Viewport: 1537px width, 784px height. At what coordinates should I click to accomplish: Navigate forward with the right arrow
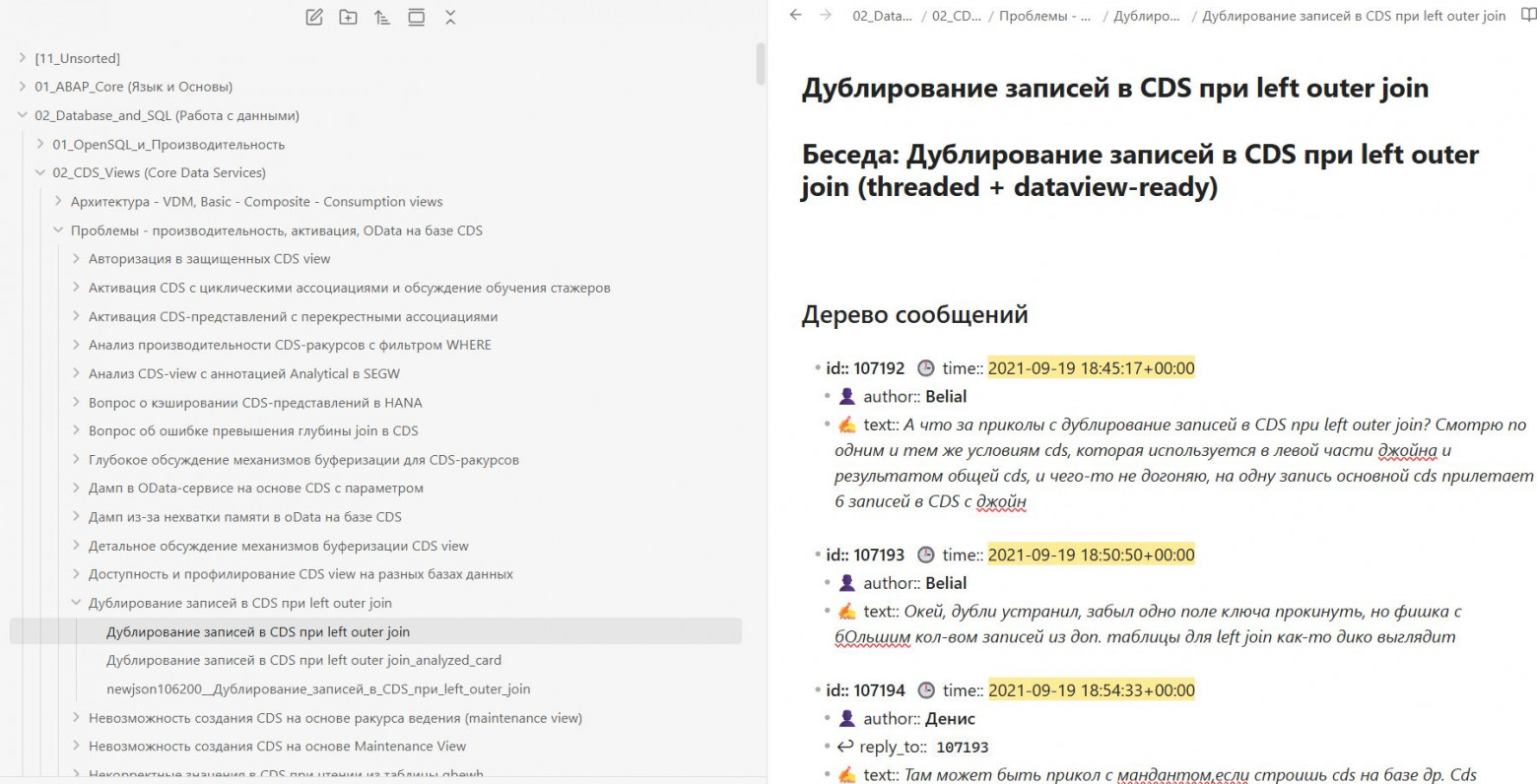[x=826, y=15]
